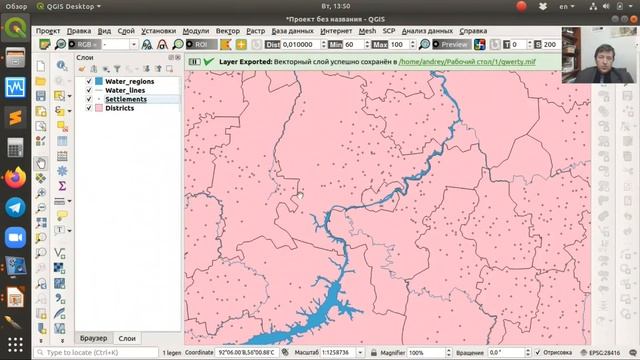Click the Map Tips yellow bubble icon

pos(62,216)
